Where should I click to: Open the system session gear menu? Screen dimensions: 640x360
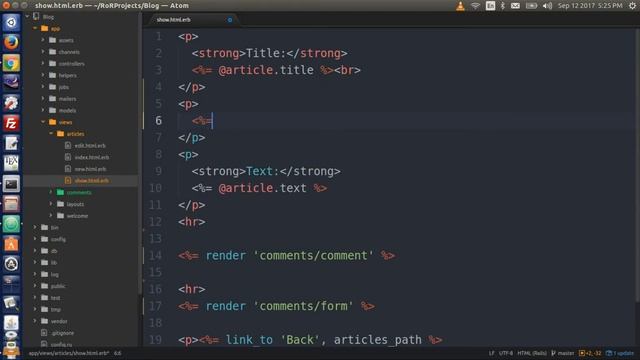[x=632, y=6]
